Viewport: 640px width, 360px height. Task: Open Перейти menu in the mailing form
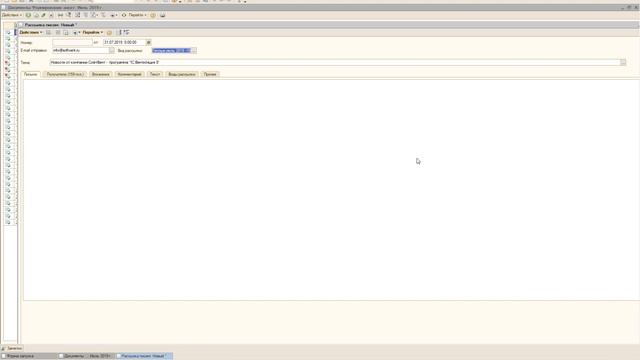tap(93, 32)
